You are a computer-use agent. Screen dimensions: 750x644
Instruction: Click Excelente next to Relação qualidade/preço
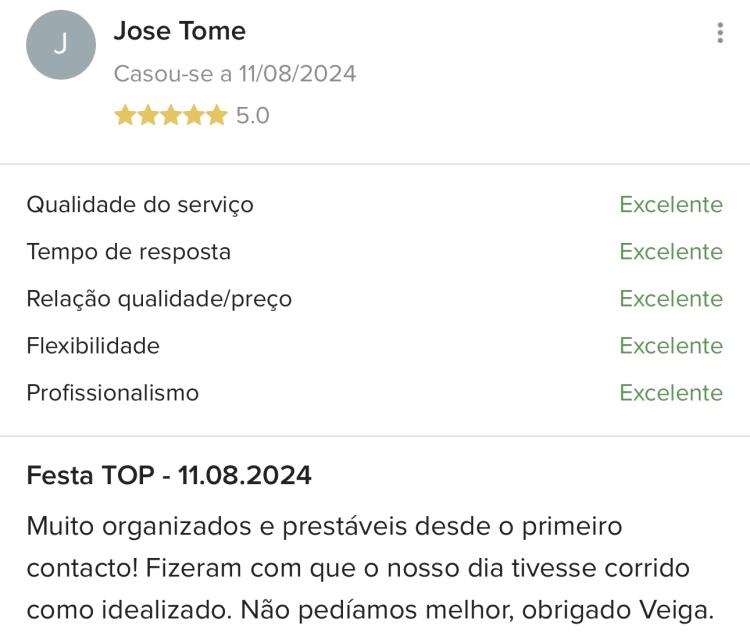click(x=671, y=299)
